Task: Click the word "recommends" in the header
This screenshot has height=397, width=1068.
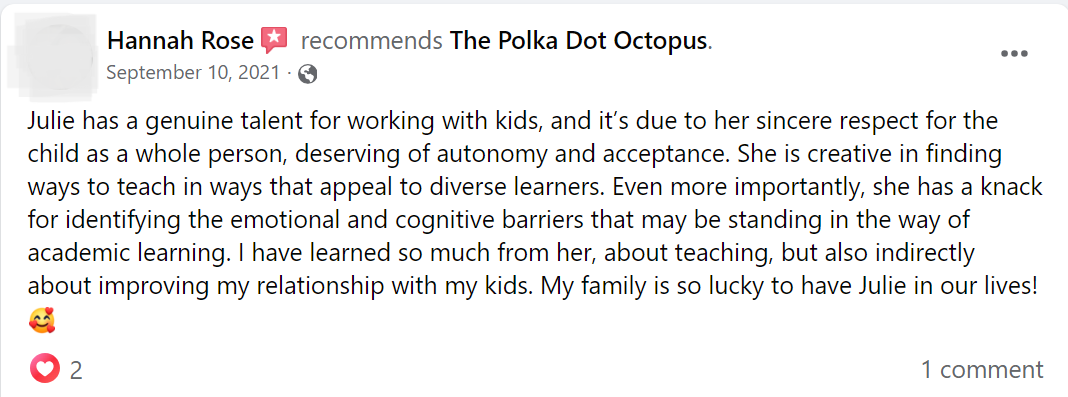Action: [372, 42]
